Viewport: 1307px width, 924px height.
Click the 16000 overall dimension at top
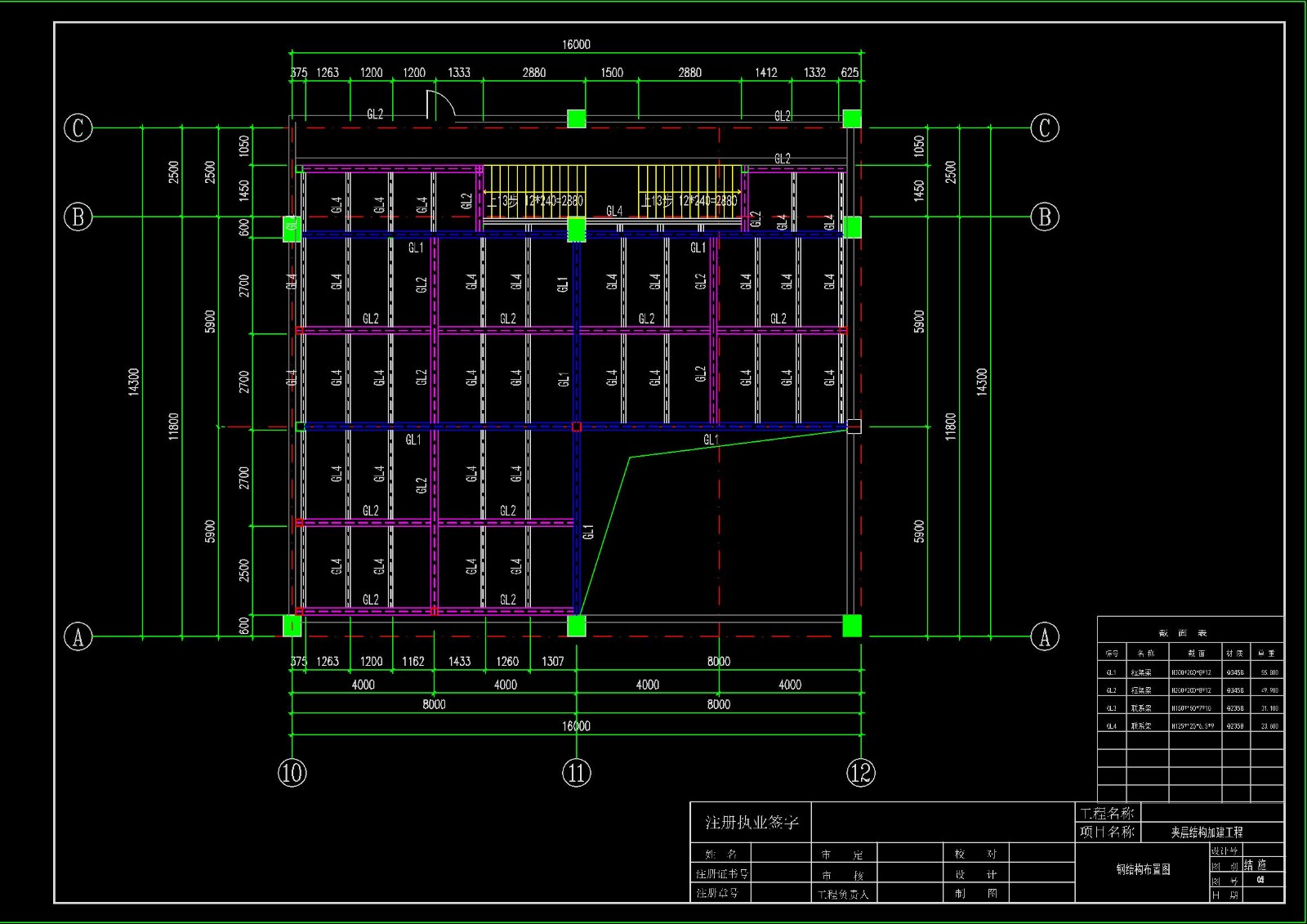576,44
